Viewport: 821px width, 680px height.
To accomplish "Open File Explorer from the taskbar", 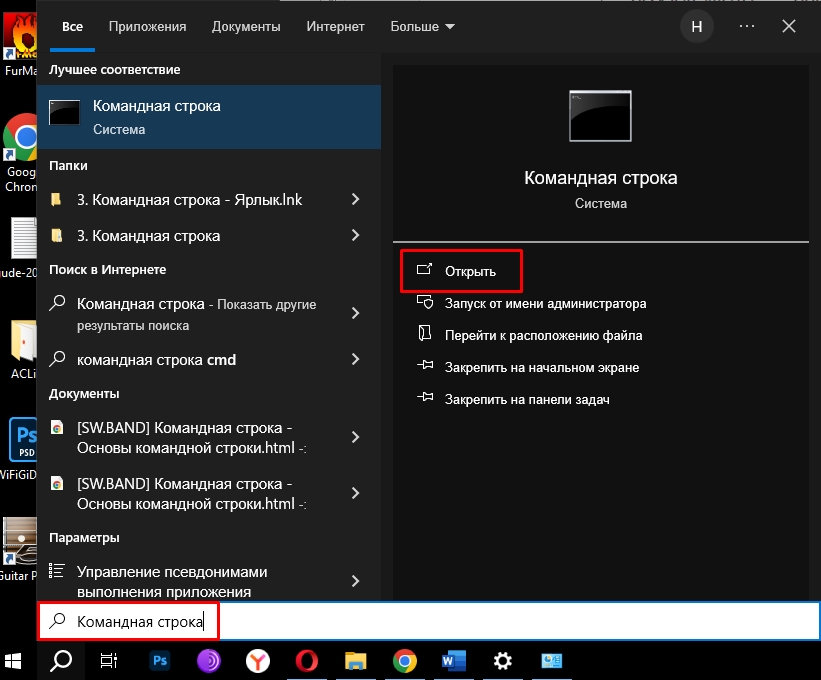I will pos(356,660).
